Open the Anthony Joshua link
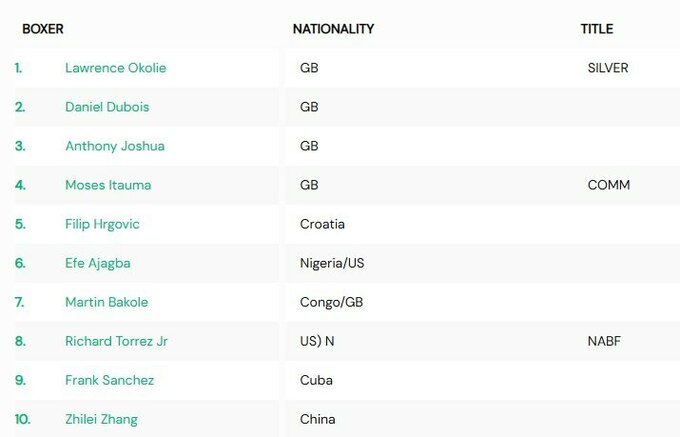The height and width of the screenshot is (437, 680). 114,146
